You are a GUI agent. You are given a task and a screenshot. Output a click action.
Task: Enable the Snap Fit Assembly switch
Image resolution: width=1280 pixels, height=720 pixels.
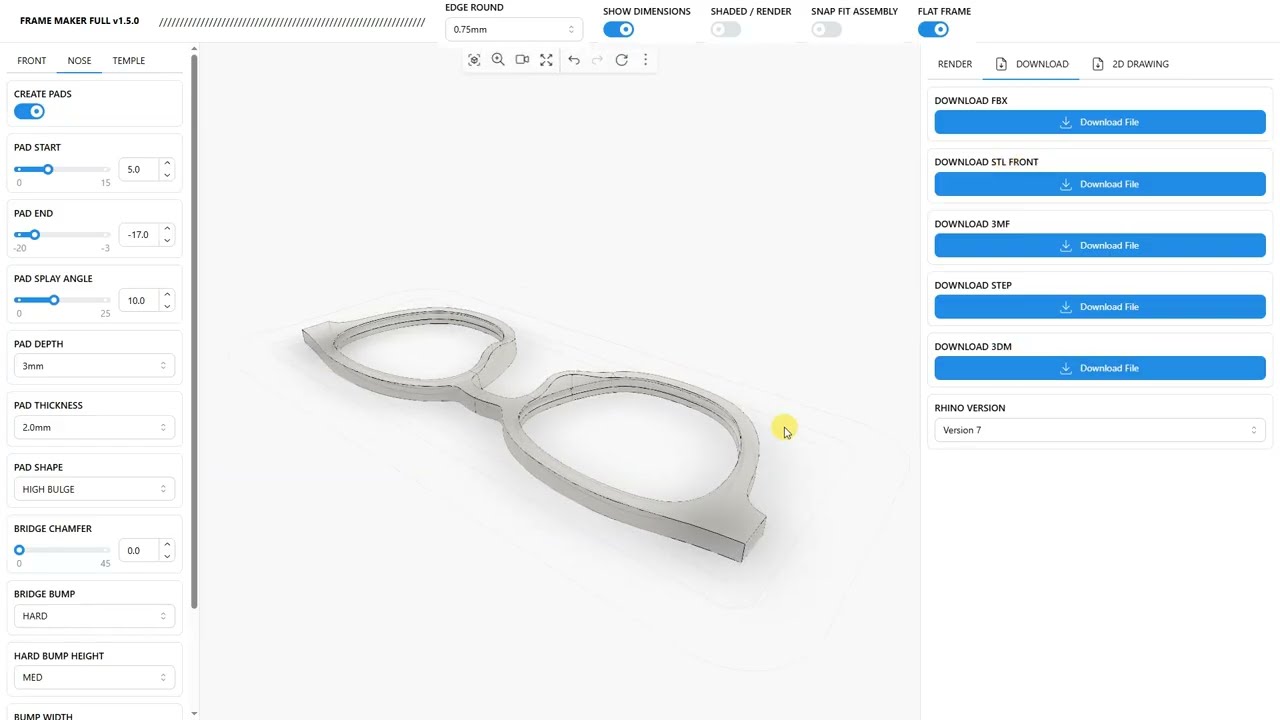coord(826,29)
